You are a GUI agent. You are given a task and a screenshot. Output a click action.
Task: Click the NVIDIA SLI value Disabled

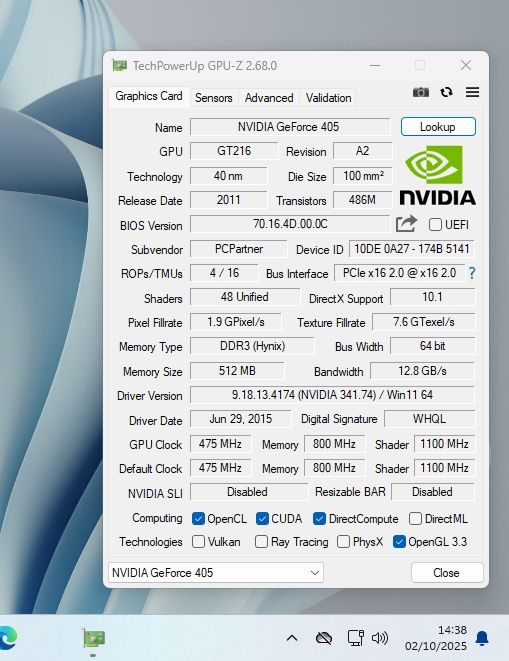point(249,492)
